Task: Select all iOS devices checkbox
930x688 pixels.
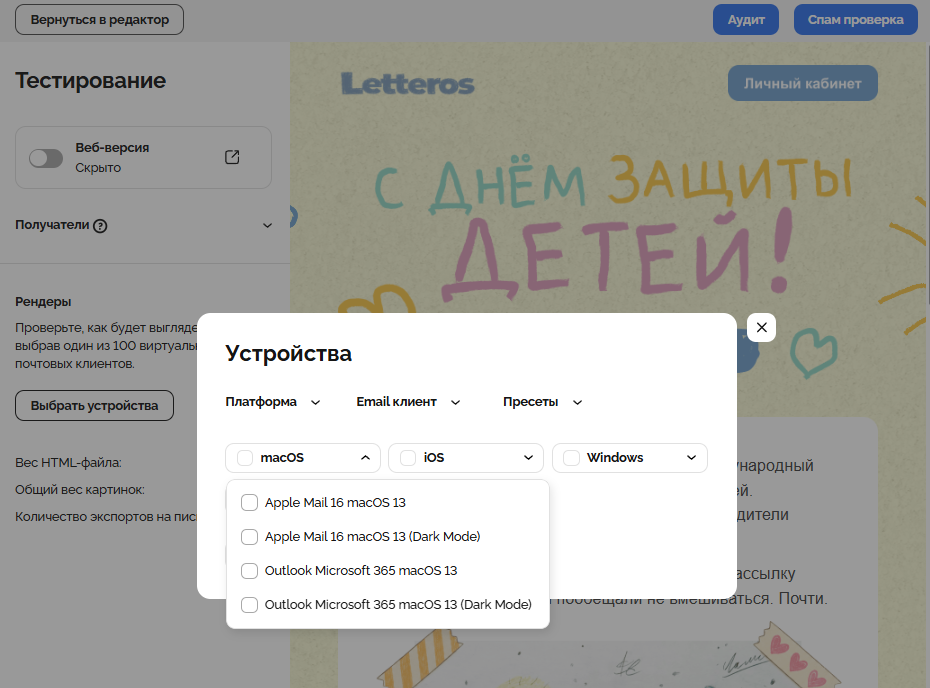Action: point(408,458)
